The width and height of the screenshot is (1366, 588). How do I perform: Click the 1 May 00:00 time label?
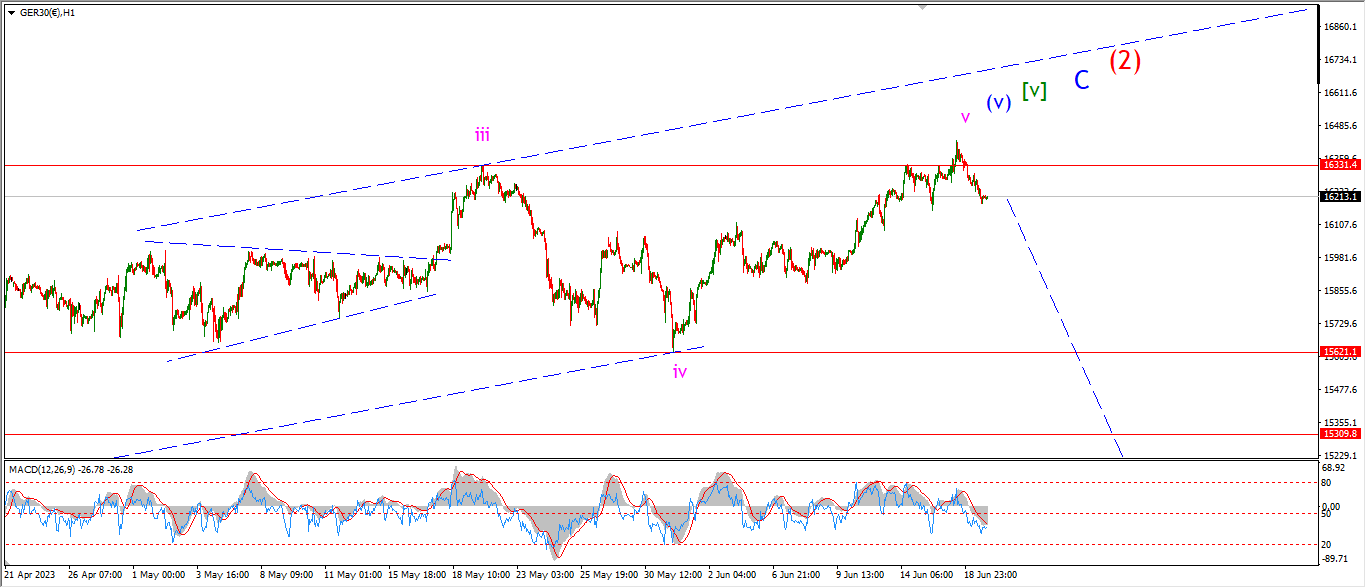(161, 576)
